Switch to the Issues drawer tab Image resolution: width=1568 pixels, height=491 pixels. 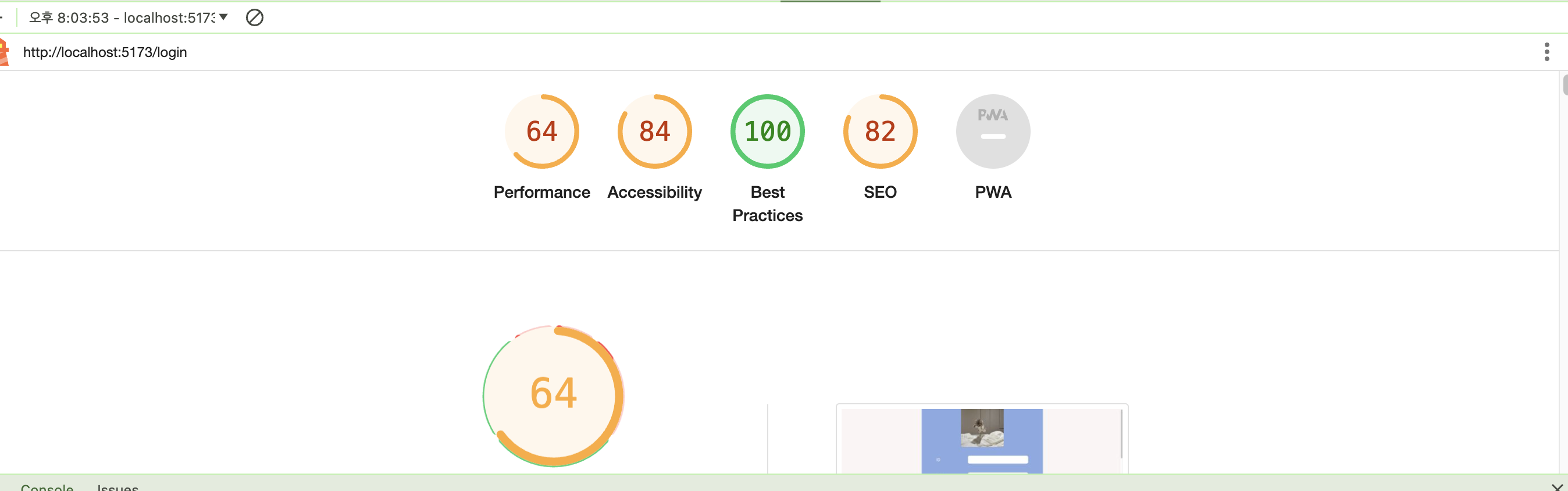pyautogui.click(x=117, y=487)
